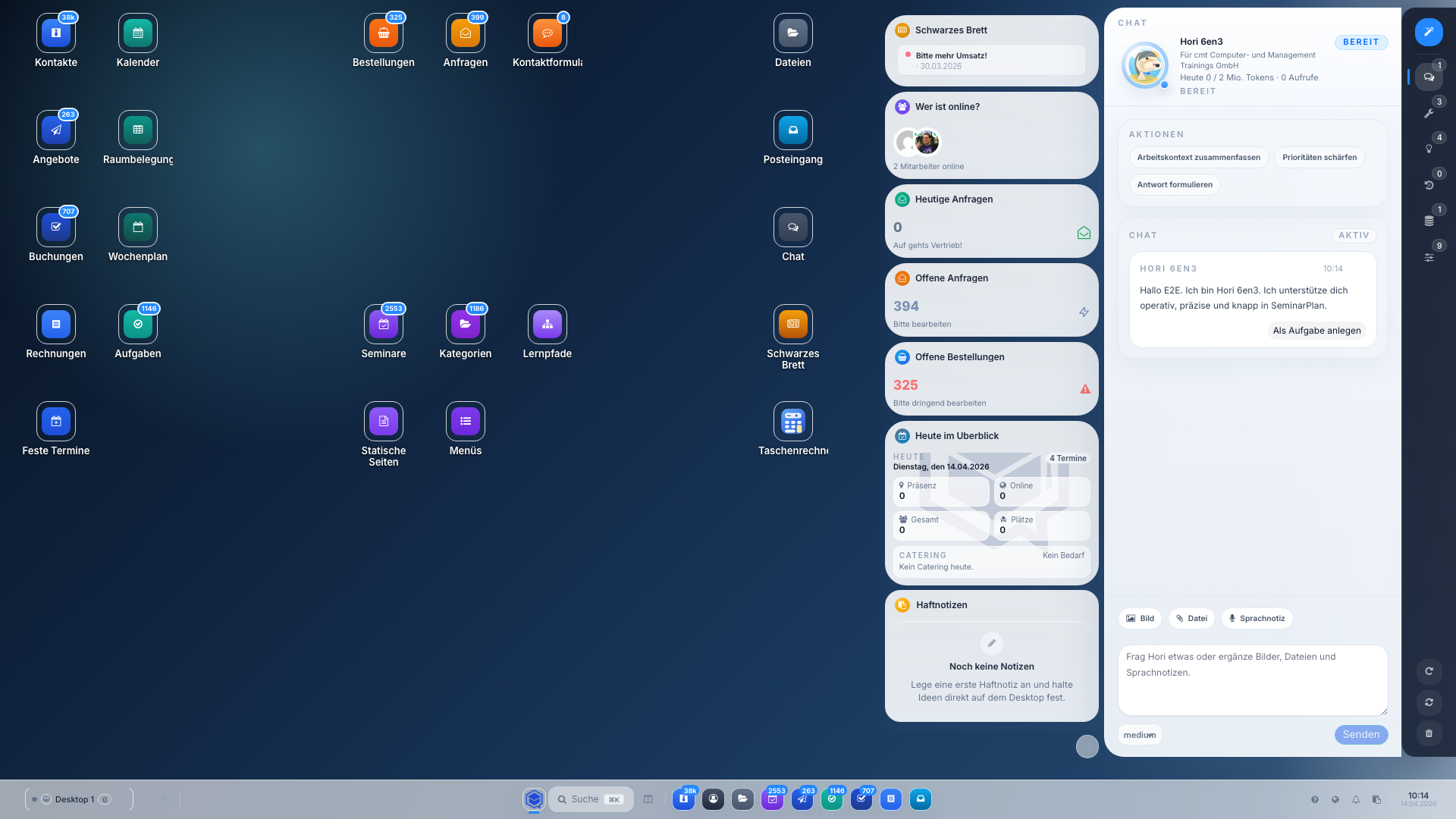The height and width of the screenshot is (819, 1456).
Task: Toggle the grid view icon beside the search bar
Action: point(648,799)
